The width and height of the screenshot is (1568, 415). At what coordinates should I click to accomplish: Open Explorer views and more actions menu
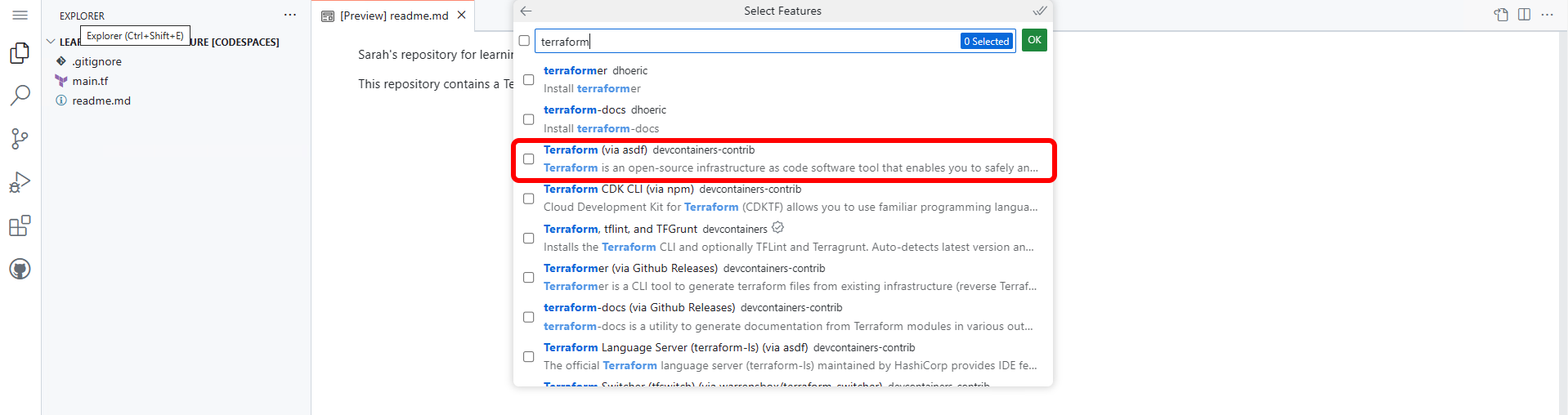tap(290, 15)
